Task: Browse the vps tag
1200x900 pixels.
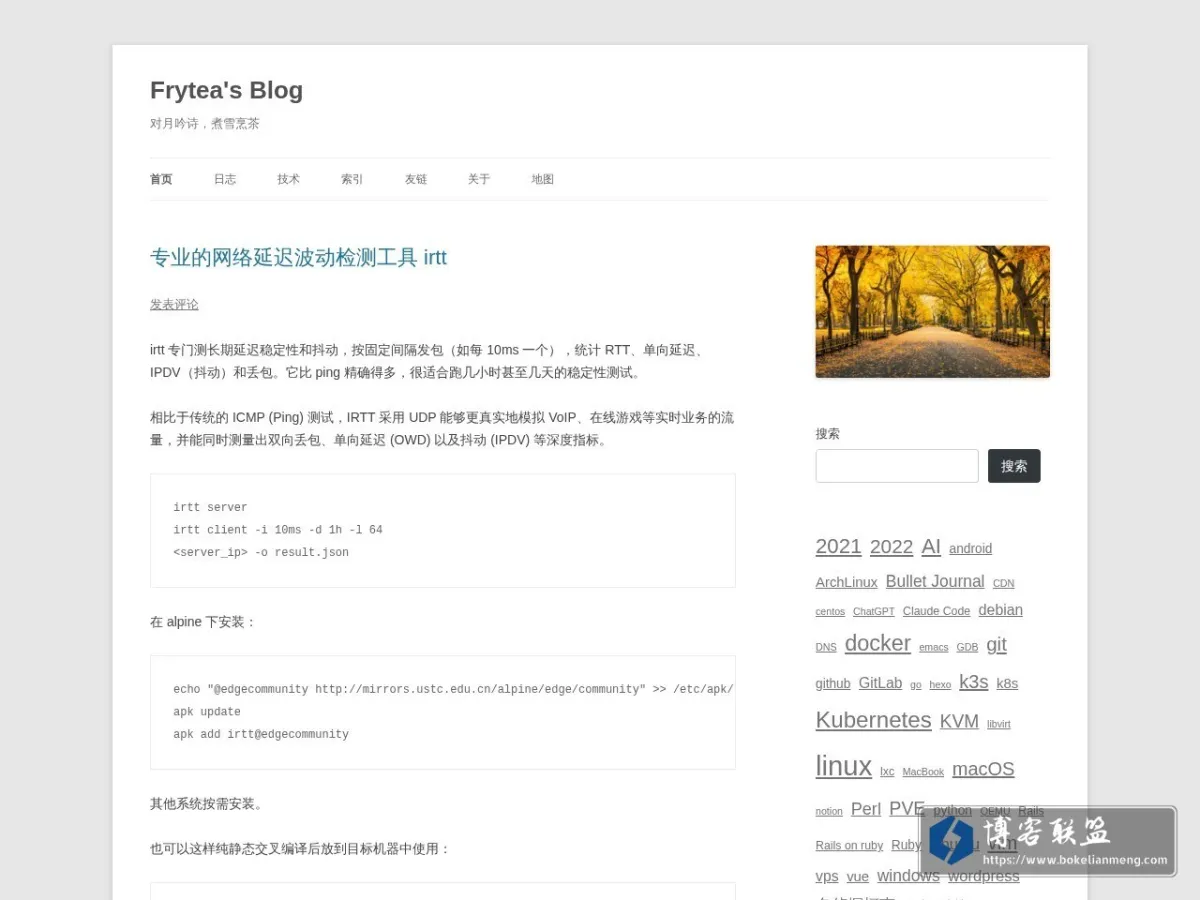Action: (827, 876)
